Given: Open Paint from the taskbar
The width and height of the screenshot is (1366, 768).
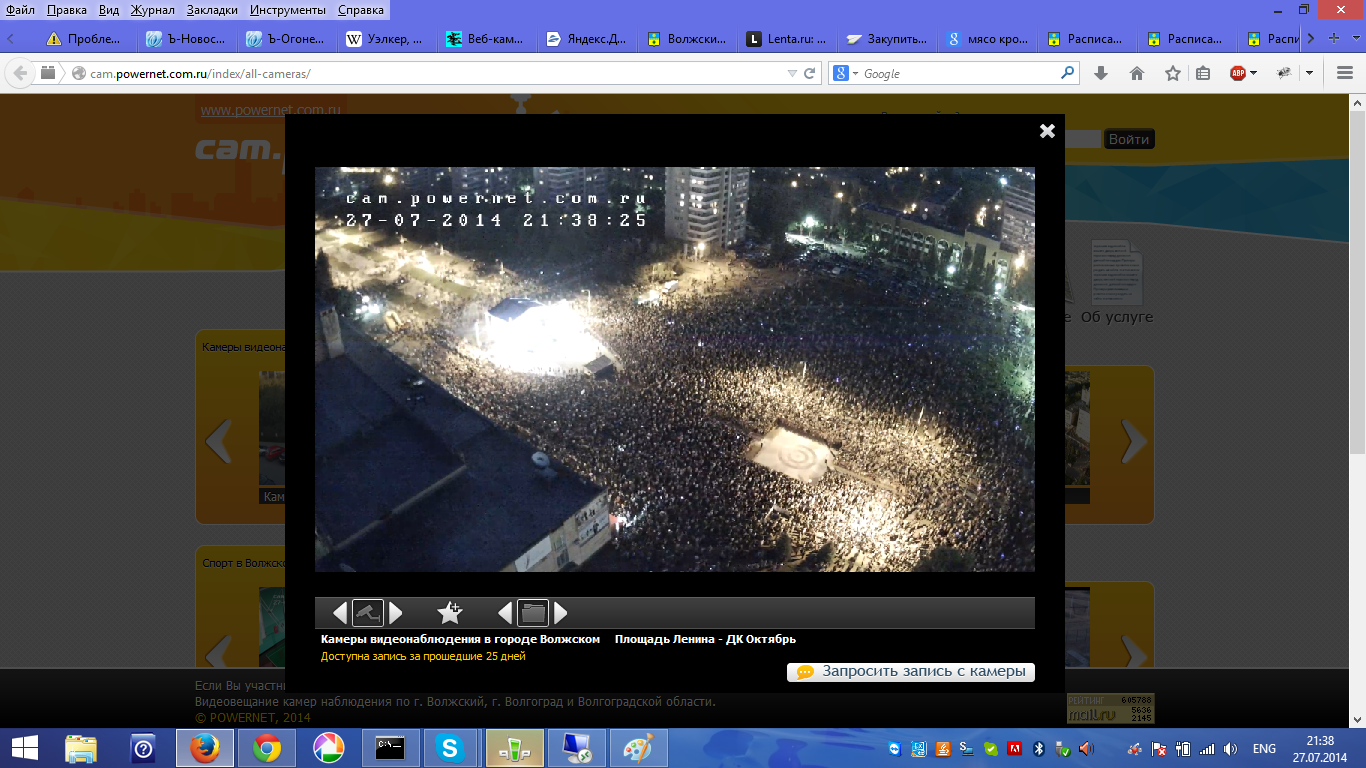Looking at the screenshot, I should click(637, 748).
